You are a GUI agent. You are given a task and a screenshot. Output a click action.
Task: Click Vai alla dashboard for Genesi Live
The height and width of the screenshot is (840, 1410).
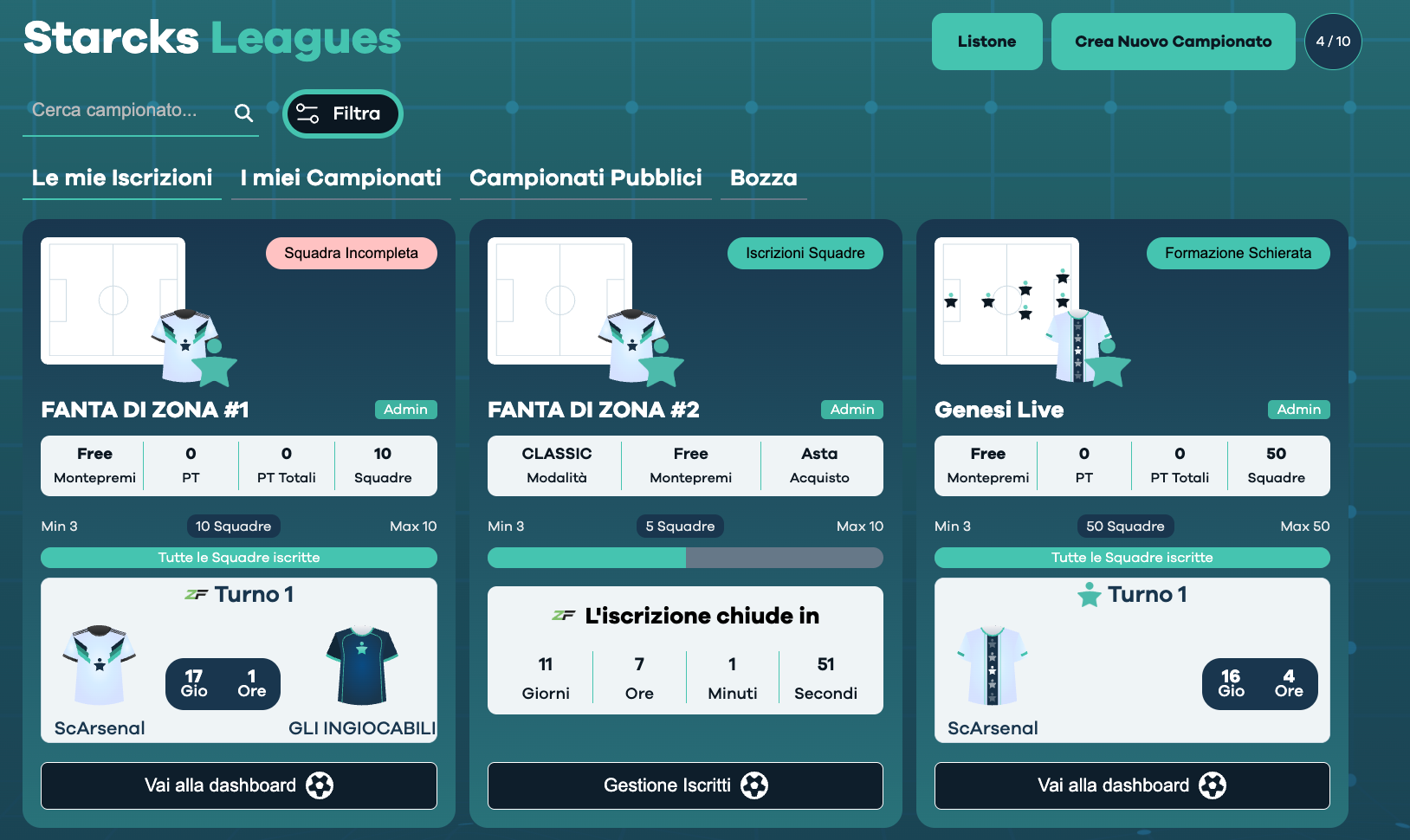click(1132, 785)
